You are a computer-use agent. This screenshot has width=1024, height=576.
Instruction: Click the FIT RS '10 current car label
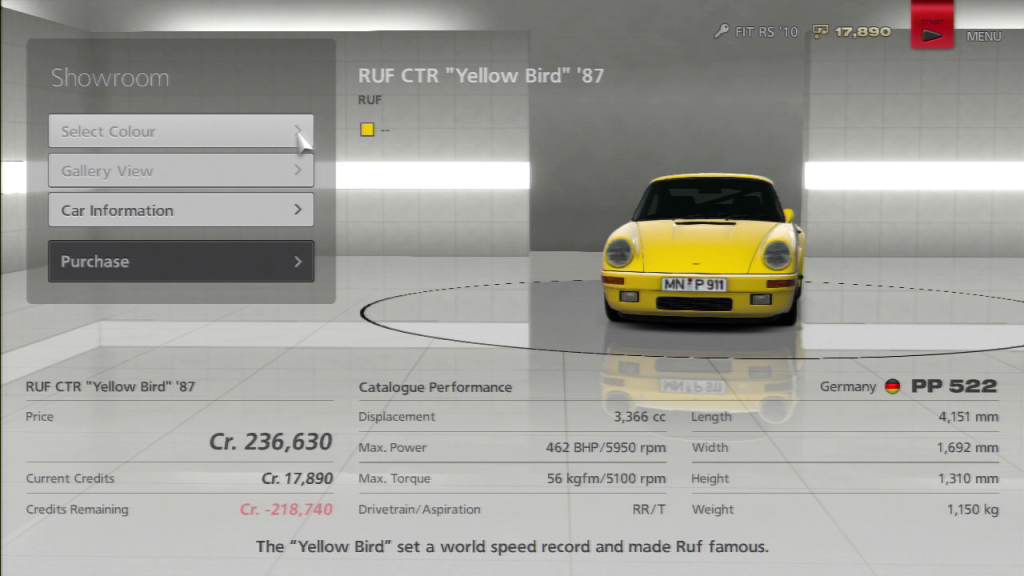767,32
